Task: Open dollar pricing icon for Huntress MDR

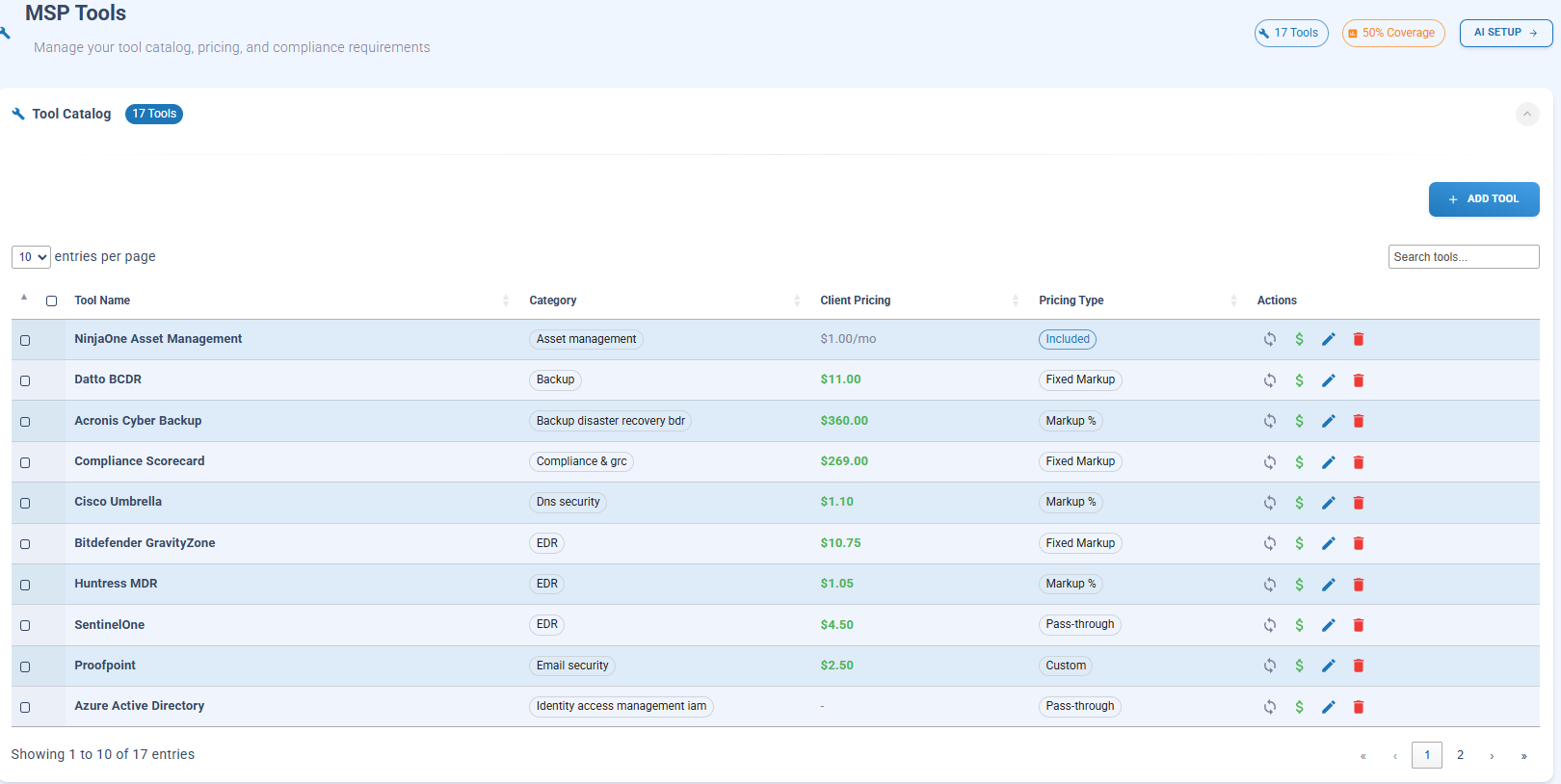Action: 1299,585
